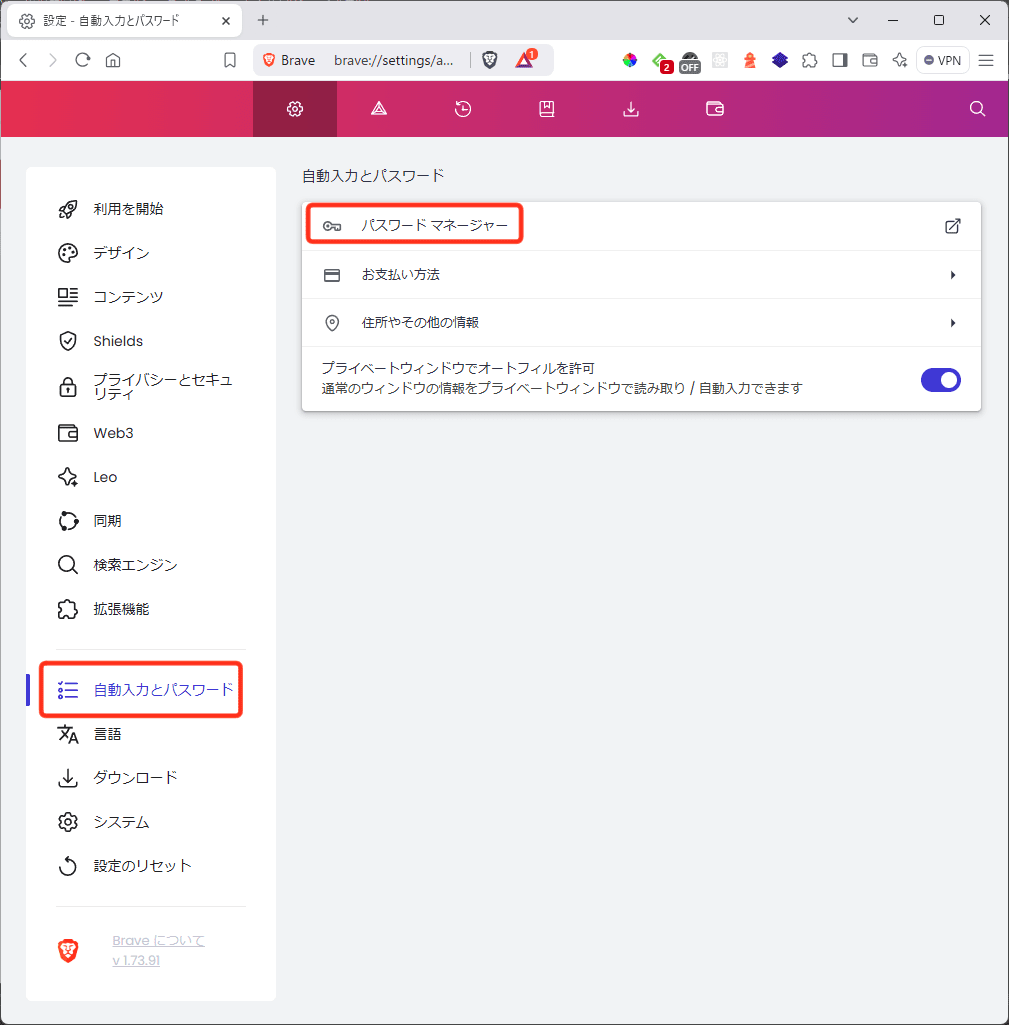Expand お支払い方法 row arrow

click(x=953, y=275)
